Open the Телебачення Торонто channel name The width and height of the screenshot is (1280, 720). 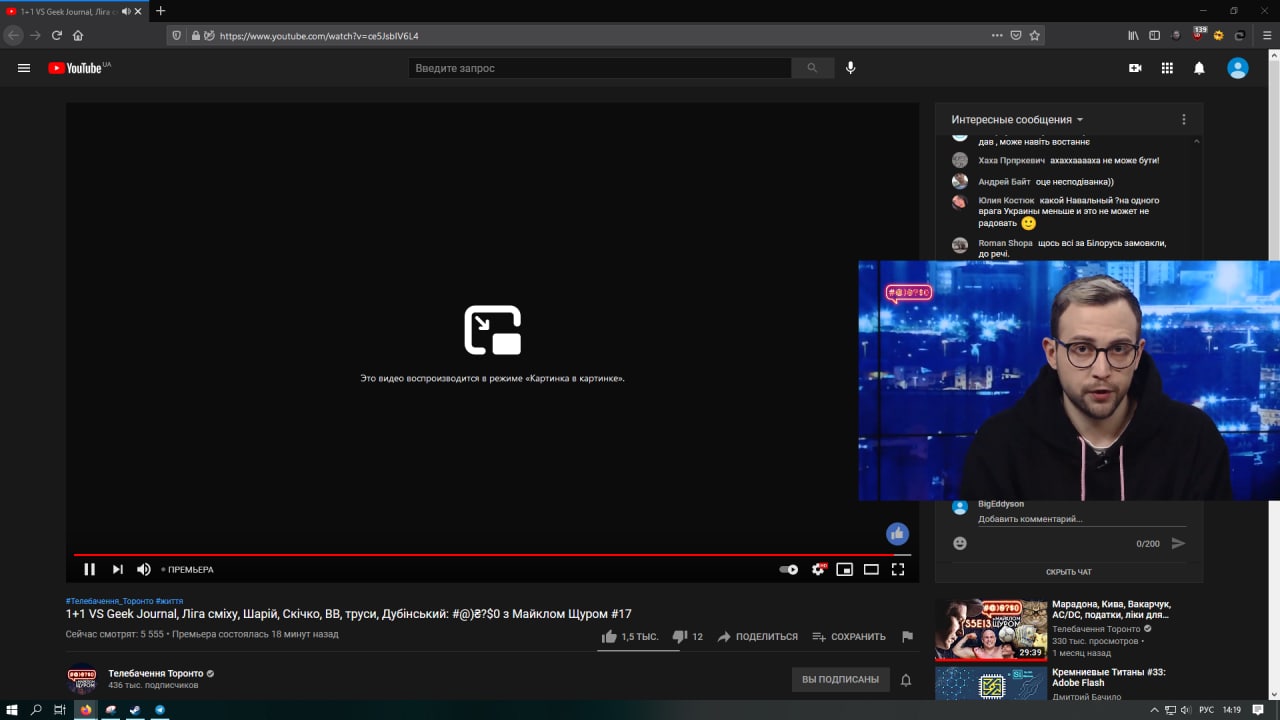coord(156,673)
